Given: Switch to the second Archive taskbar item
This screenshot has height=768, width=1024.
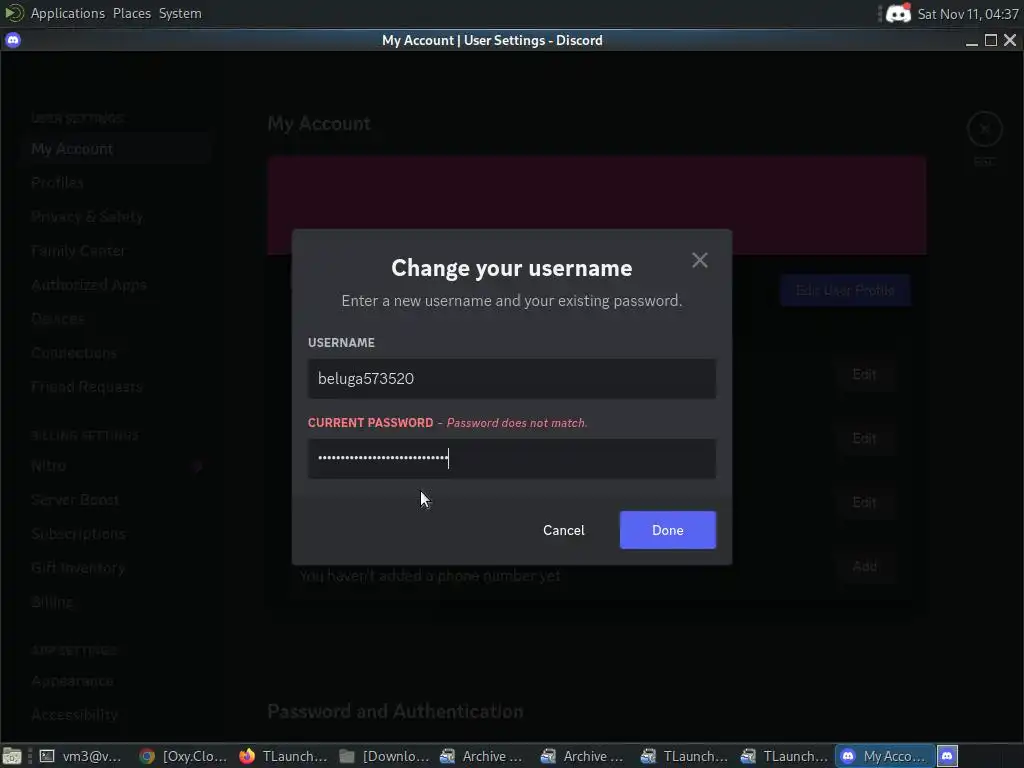Looking at the screenshot, I should 583,756.
